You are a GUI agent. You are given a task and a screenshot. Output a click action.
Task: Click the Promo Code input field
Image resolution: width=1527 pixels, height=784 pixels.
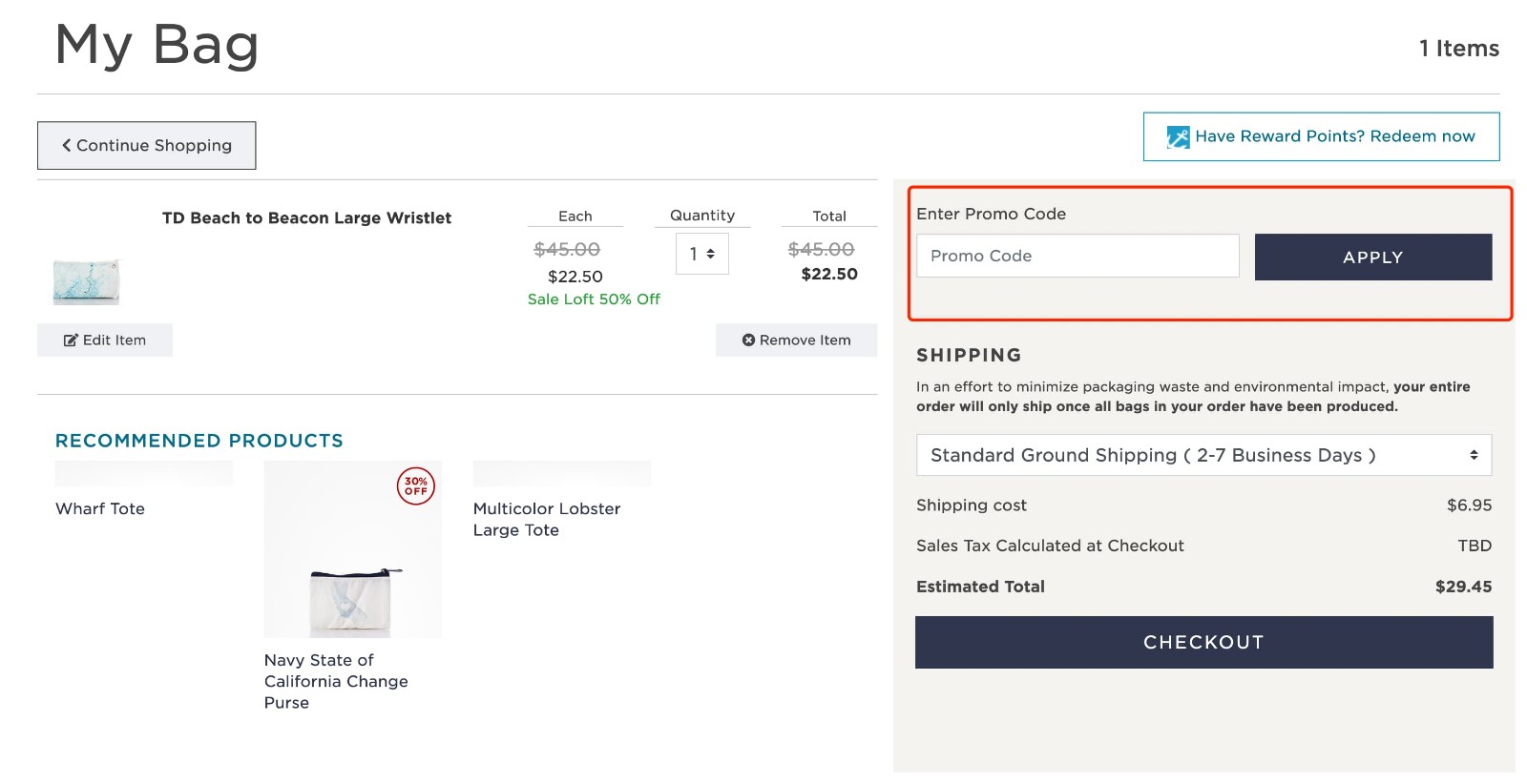(1077, 256)
